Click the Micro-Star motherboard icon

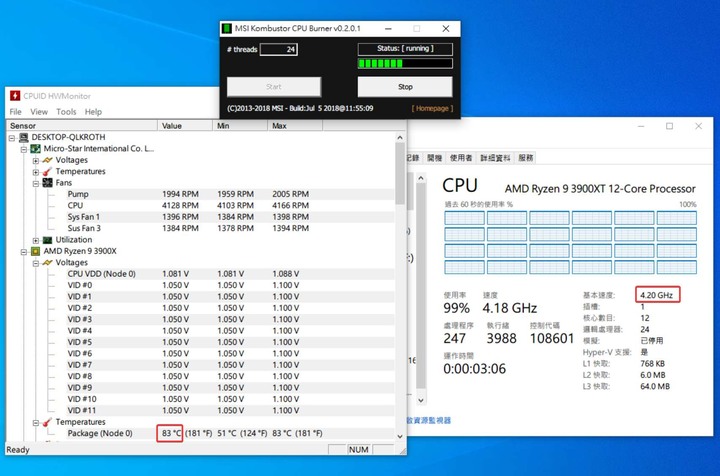click(35, 149)
